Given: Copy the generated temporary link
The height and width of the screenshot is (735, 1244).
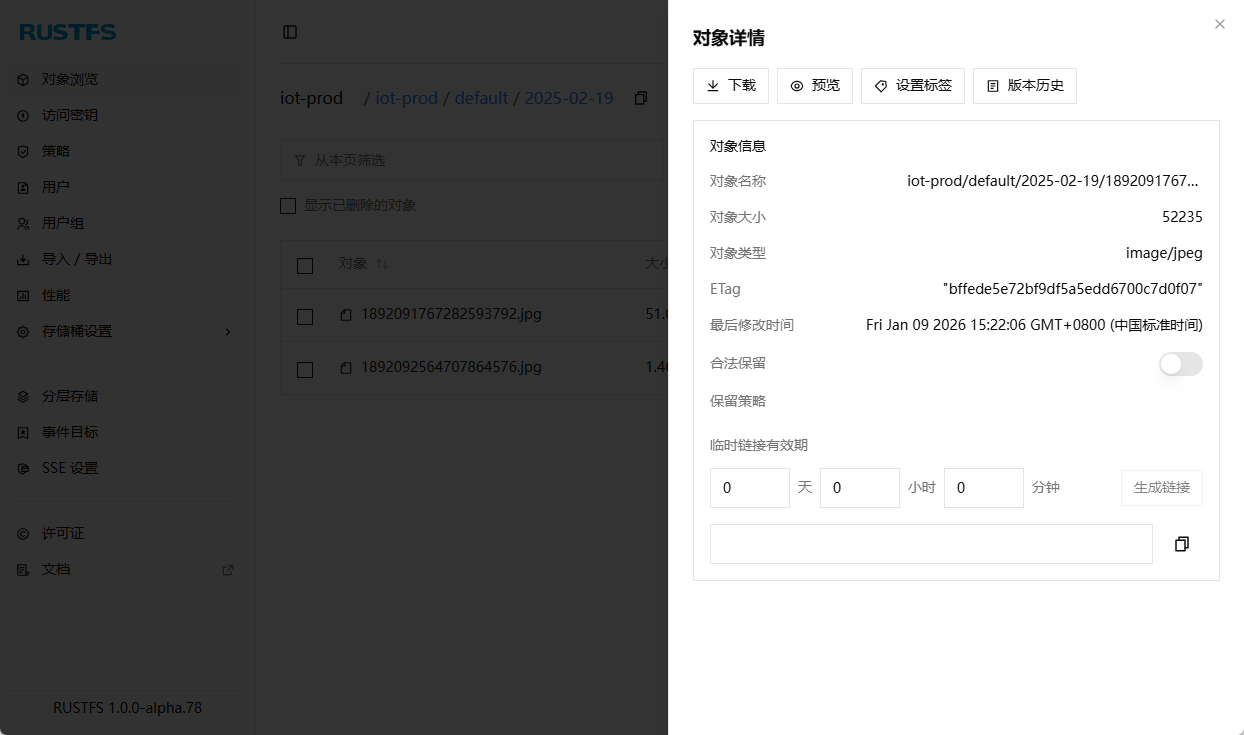Looking at the screenshot, I should pos(1182,544).
